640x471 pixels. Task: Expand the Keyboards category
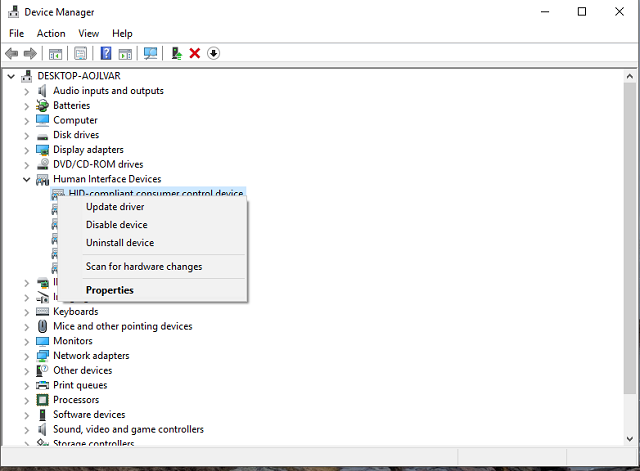[x=27, y=312]
